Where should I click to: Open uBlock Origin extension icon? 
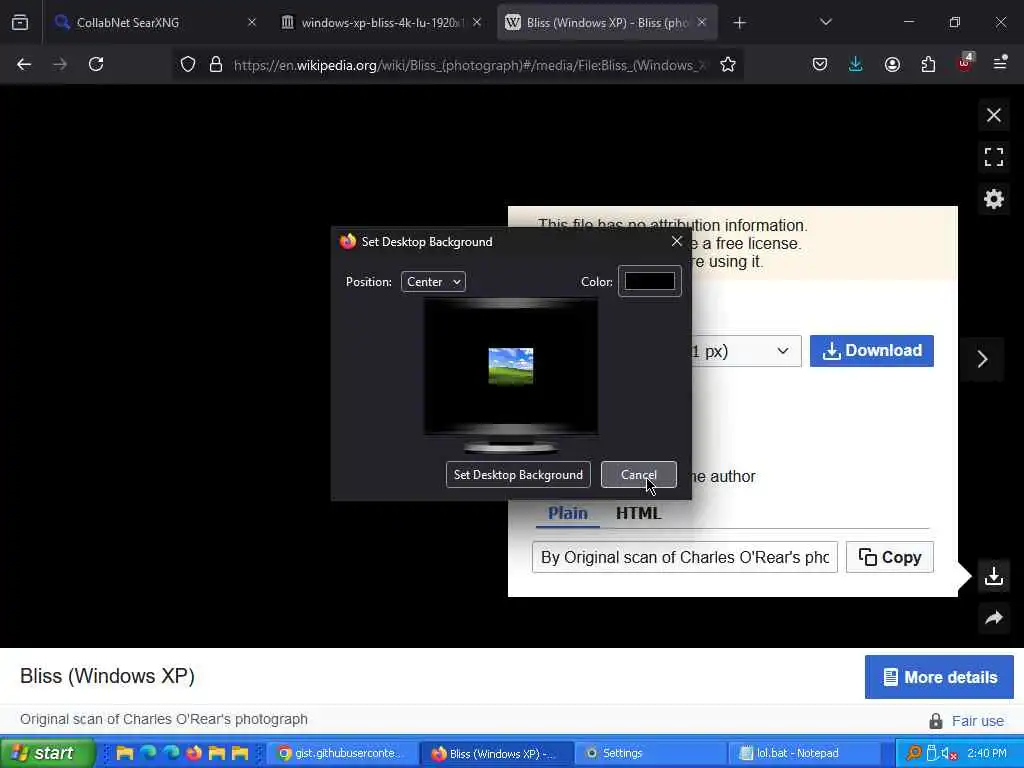(965, 63)
